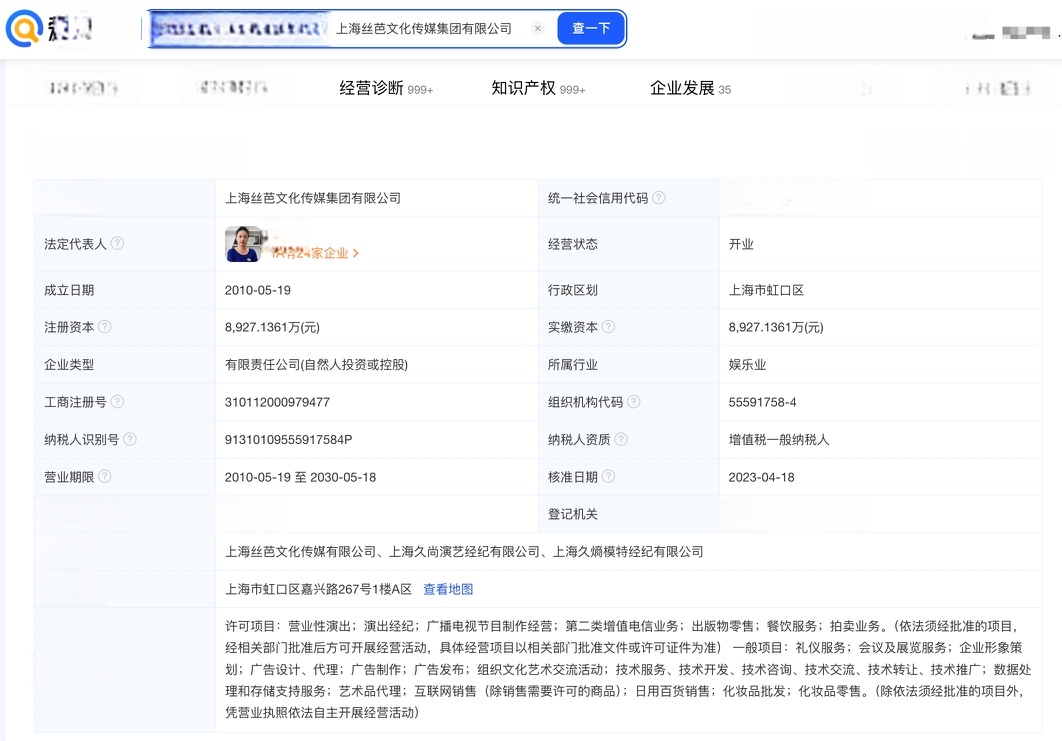Open help icon beside 纳税人识别号

tap(130, 439)
